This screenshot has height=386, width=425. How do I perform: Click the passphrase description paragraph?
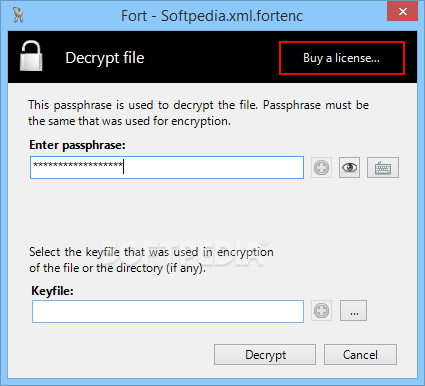click(199, 113)
